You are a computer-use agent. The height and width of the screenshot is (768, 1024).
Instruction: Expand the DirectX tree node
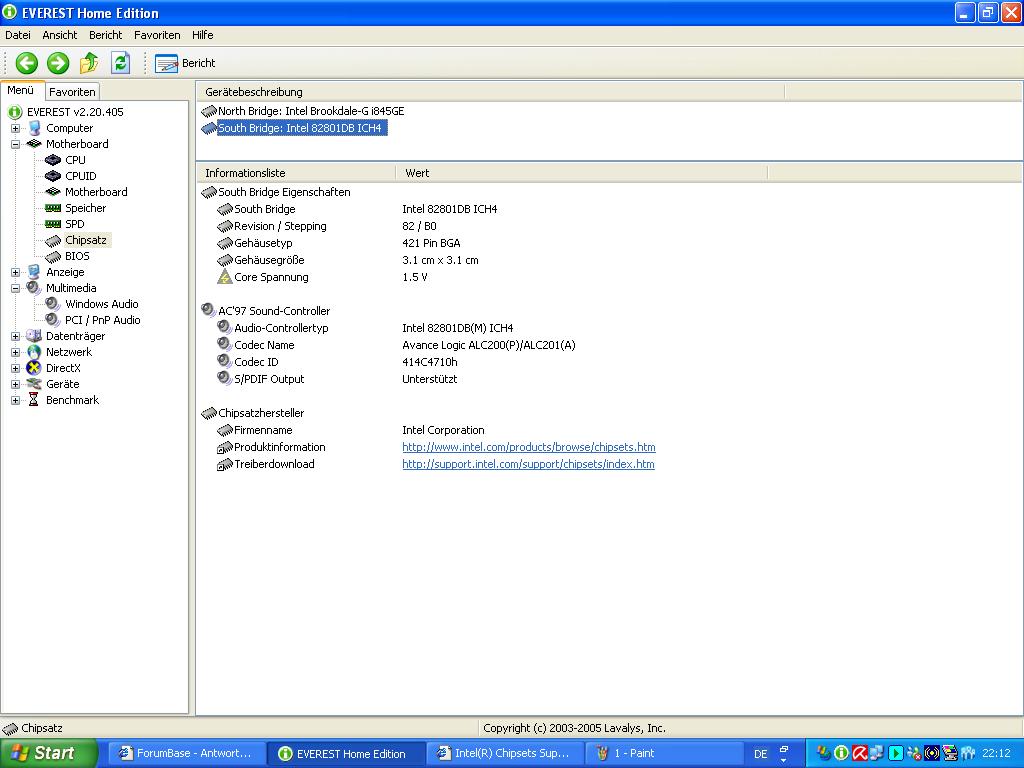[x=15, y=368]
